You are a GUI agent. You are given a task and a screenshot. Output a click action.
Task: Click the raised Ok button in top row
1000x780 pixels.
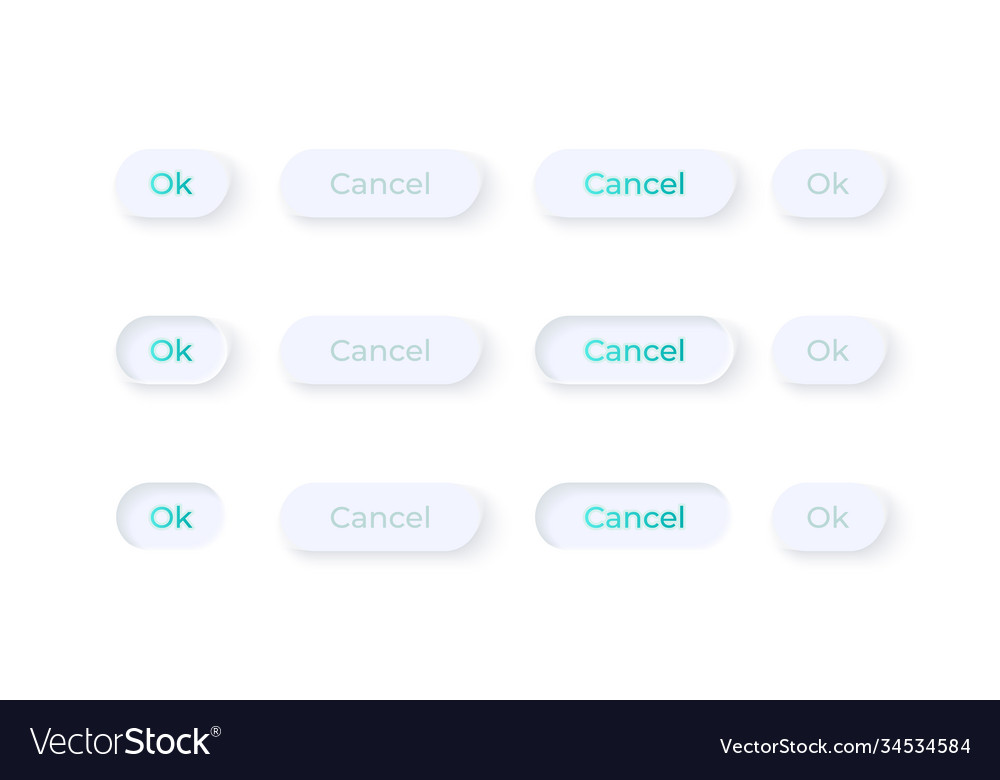pyautogui.click(x=172, y=184)
